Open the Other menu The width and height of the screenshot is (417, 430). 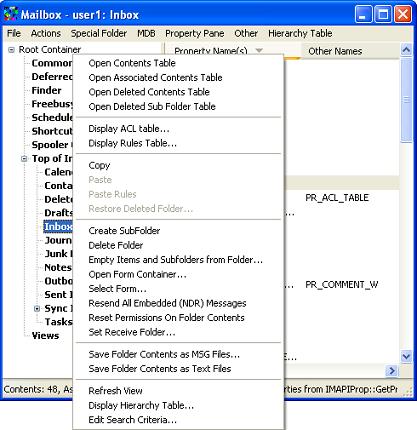246,33
